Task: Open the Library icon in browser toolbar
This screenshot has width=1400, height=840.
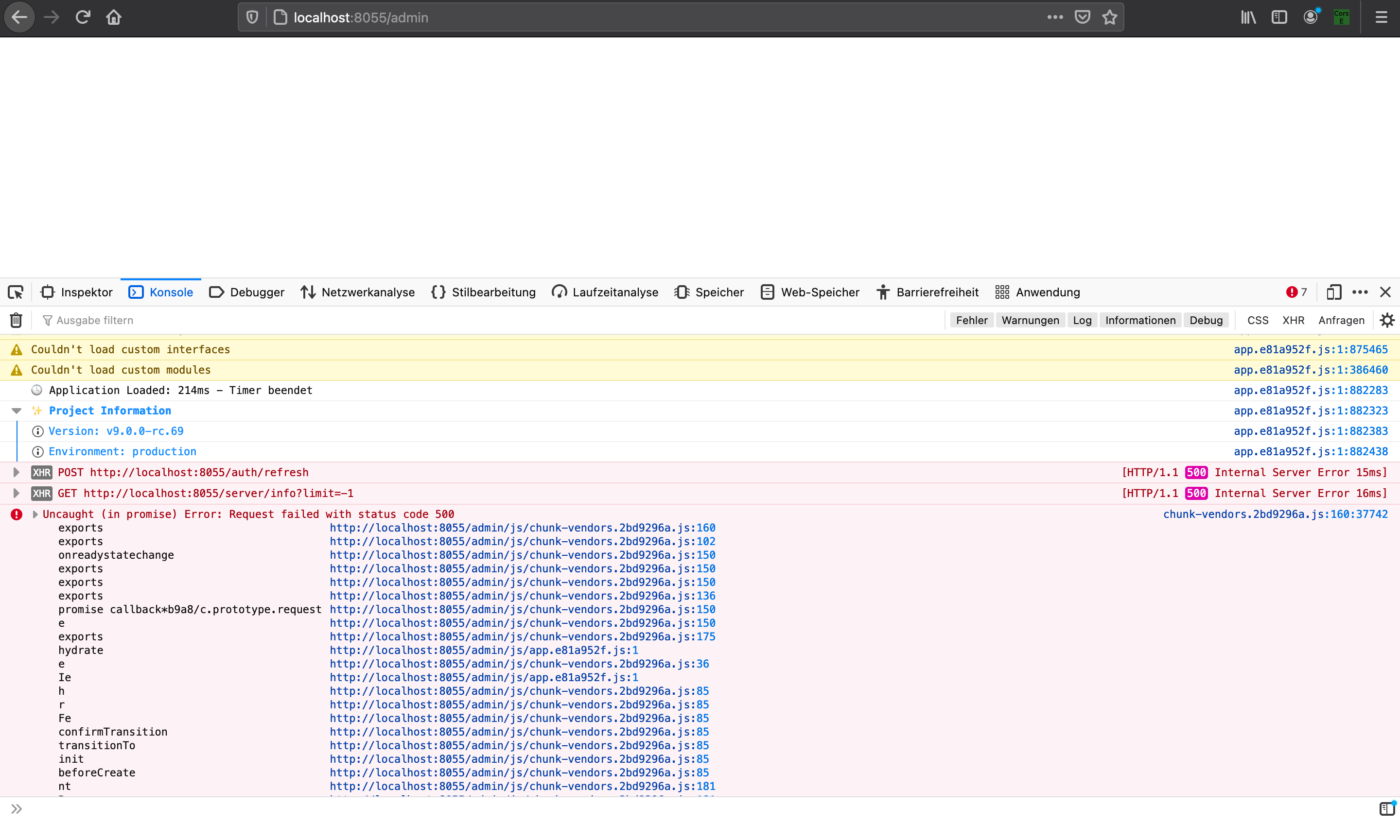Action: 1248,17
